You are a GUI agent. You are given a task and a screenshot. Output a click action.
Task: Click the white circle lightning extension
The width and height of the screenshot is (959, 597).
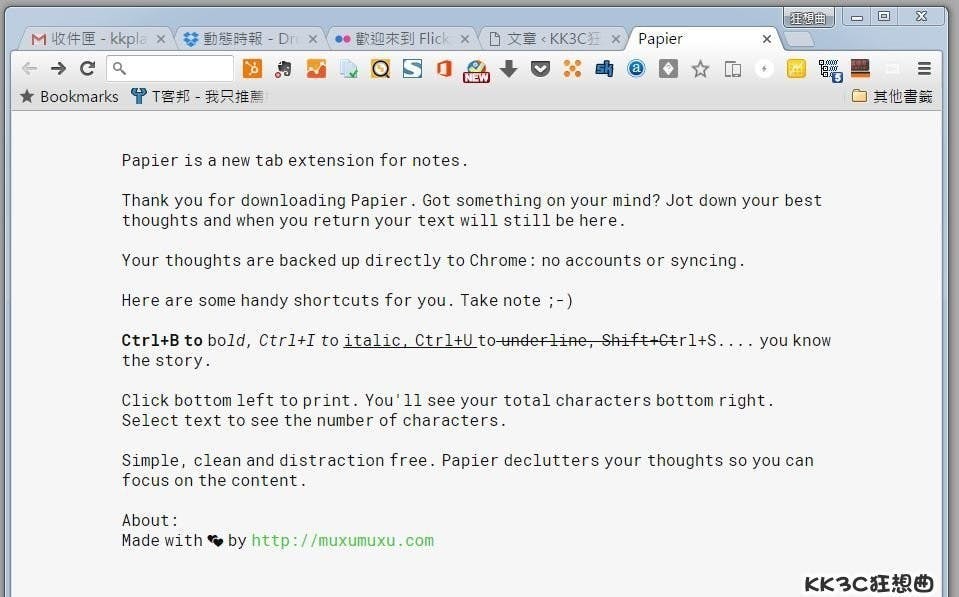764,69
